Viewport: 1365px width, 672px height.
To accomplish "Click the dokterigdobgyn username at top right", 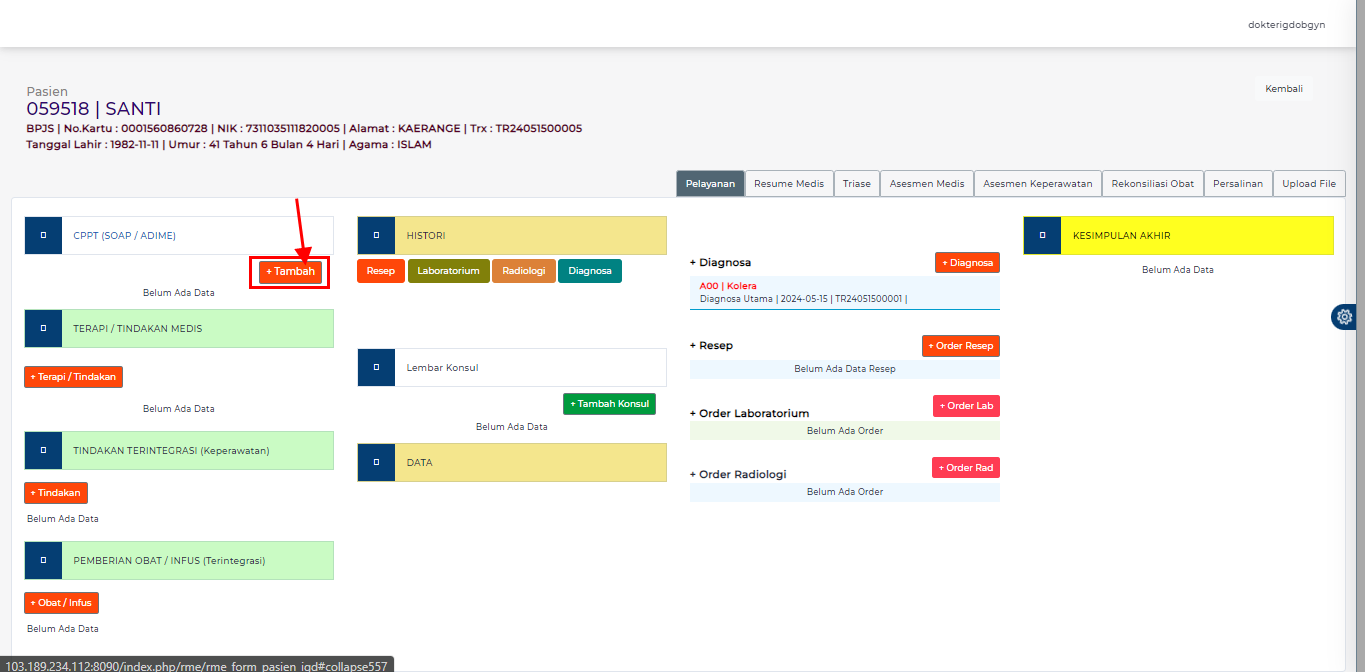I will click(x=1286, y=24).
